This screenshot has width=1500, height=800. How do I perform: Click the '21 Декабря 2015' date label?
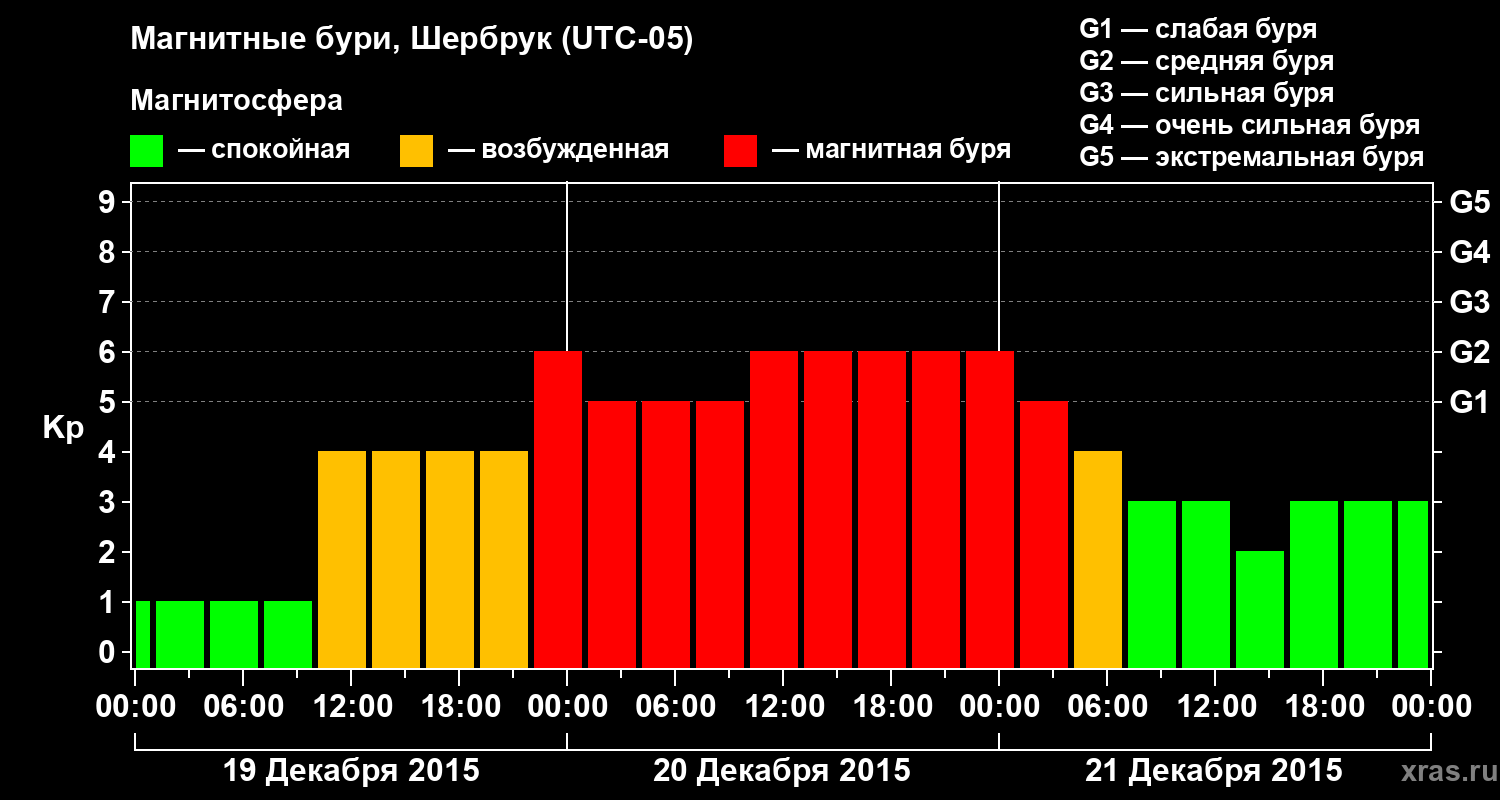click(1214, 771)
